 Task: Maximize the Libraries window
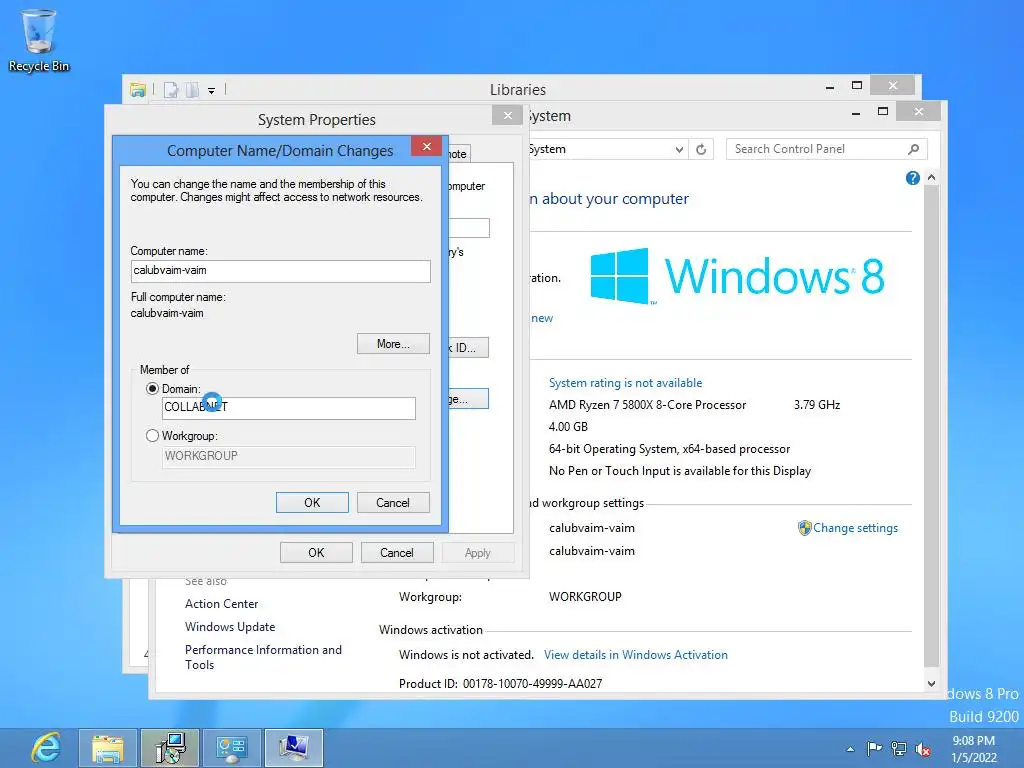[857, 86]
